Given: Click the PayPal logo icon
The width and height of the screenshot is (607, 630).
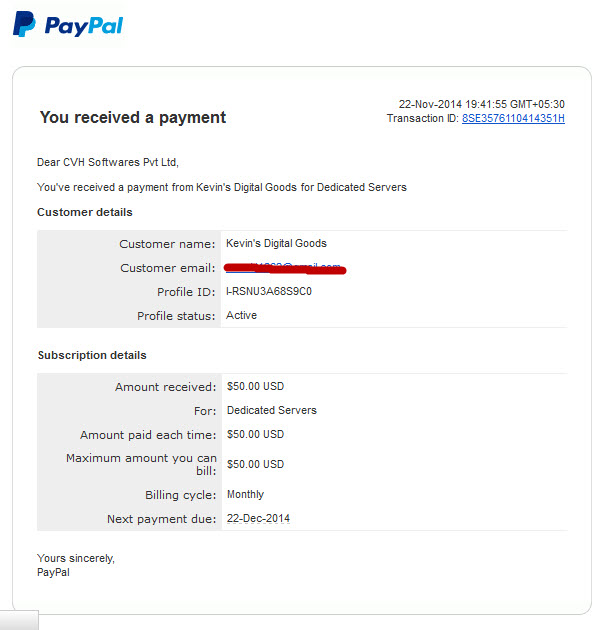Looking at the screenshot, I should (x=24, y=24).
